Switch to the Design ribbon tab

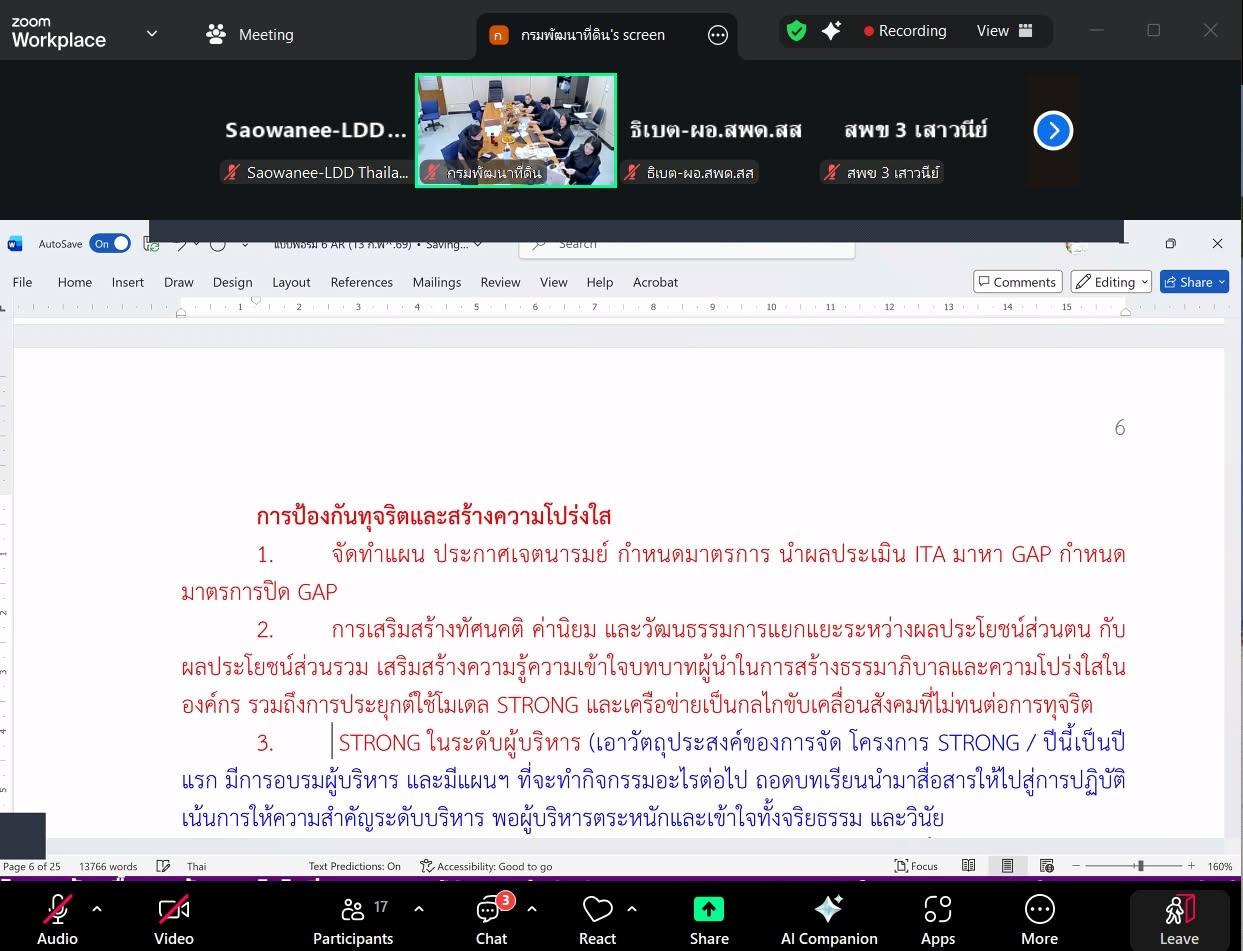coord(232,282)
